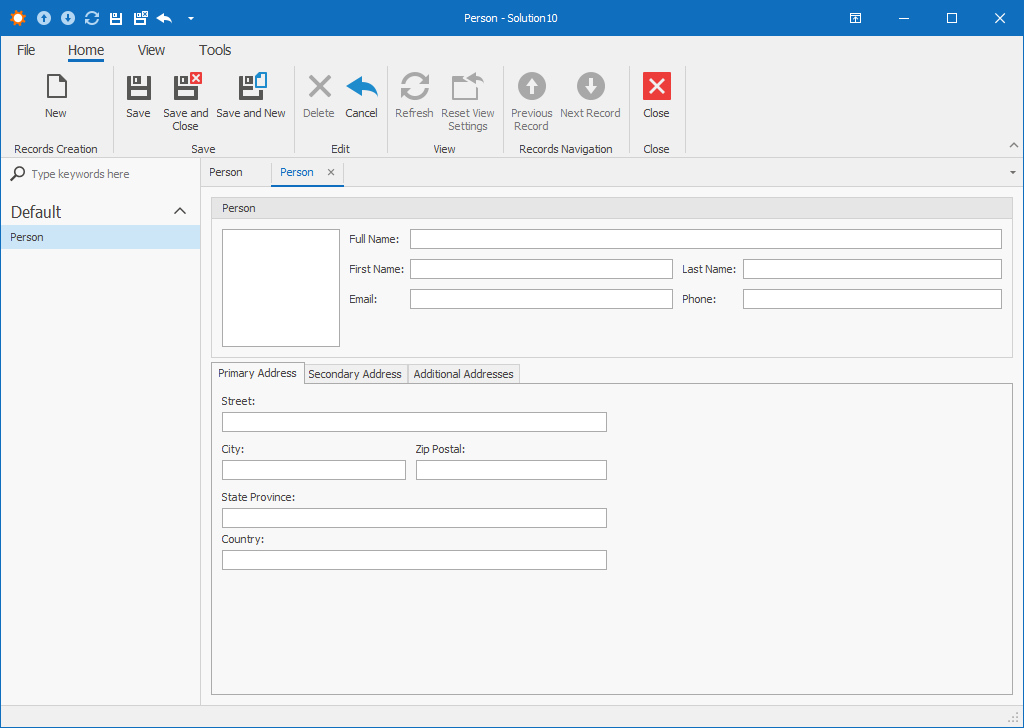Viewport: 1024px width, 728px height.
Task: Click the title bar down-arrow next record icon
Action: pyautogui.click(x=68, y=18)
